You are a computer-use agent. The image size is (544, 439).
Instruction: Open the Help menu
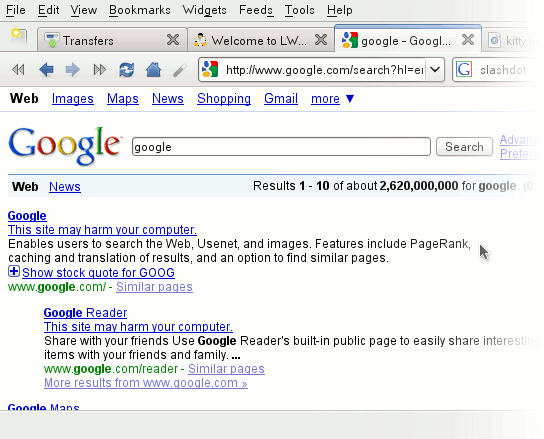pos(339,10)
